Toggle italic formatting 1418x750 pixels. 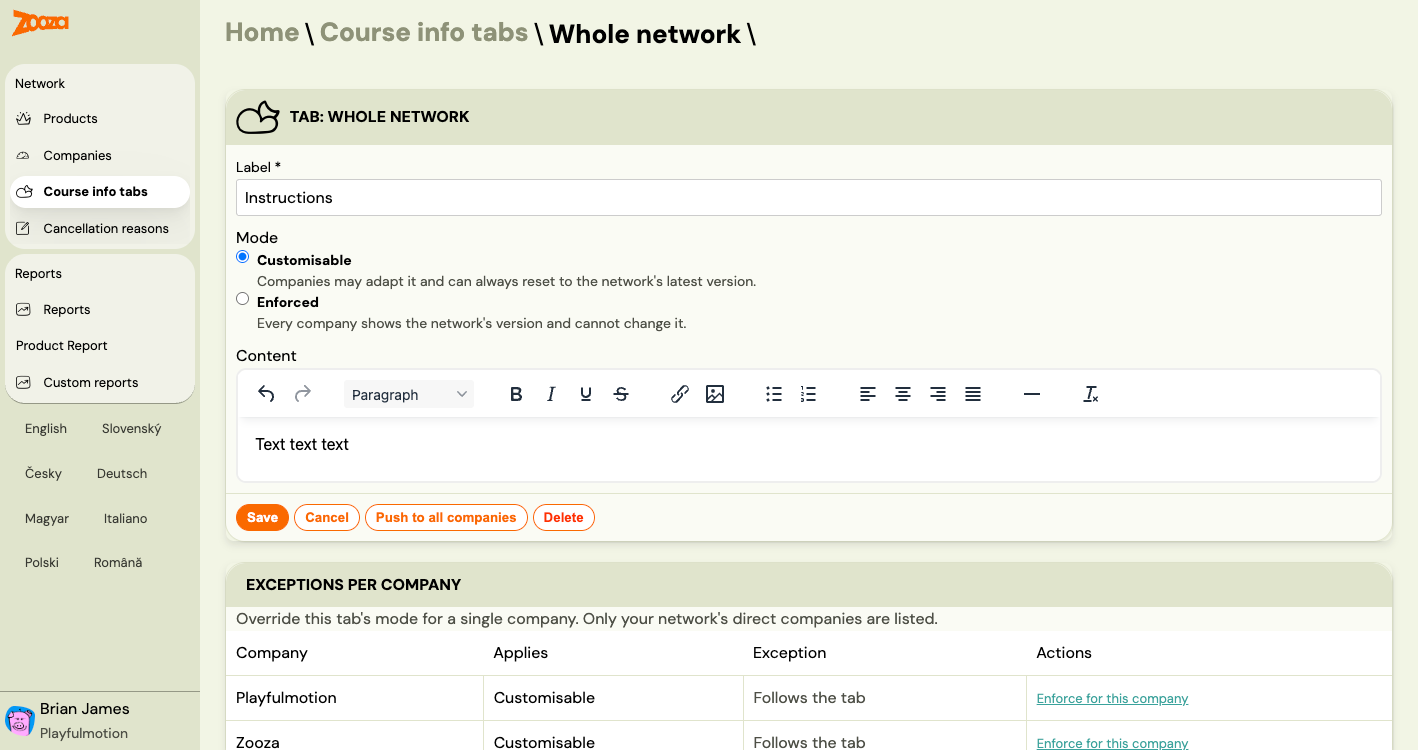tap(551, 394)
